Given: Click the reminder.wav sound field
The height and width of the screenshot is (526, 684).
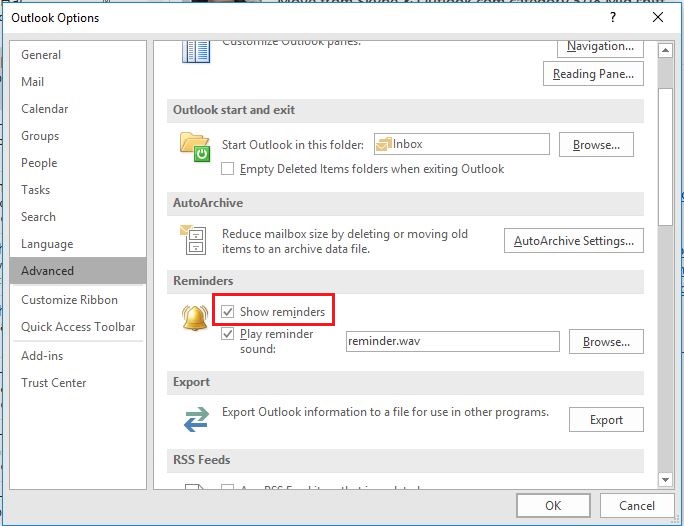Looking at the screenshot, I should (453, 341).
